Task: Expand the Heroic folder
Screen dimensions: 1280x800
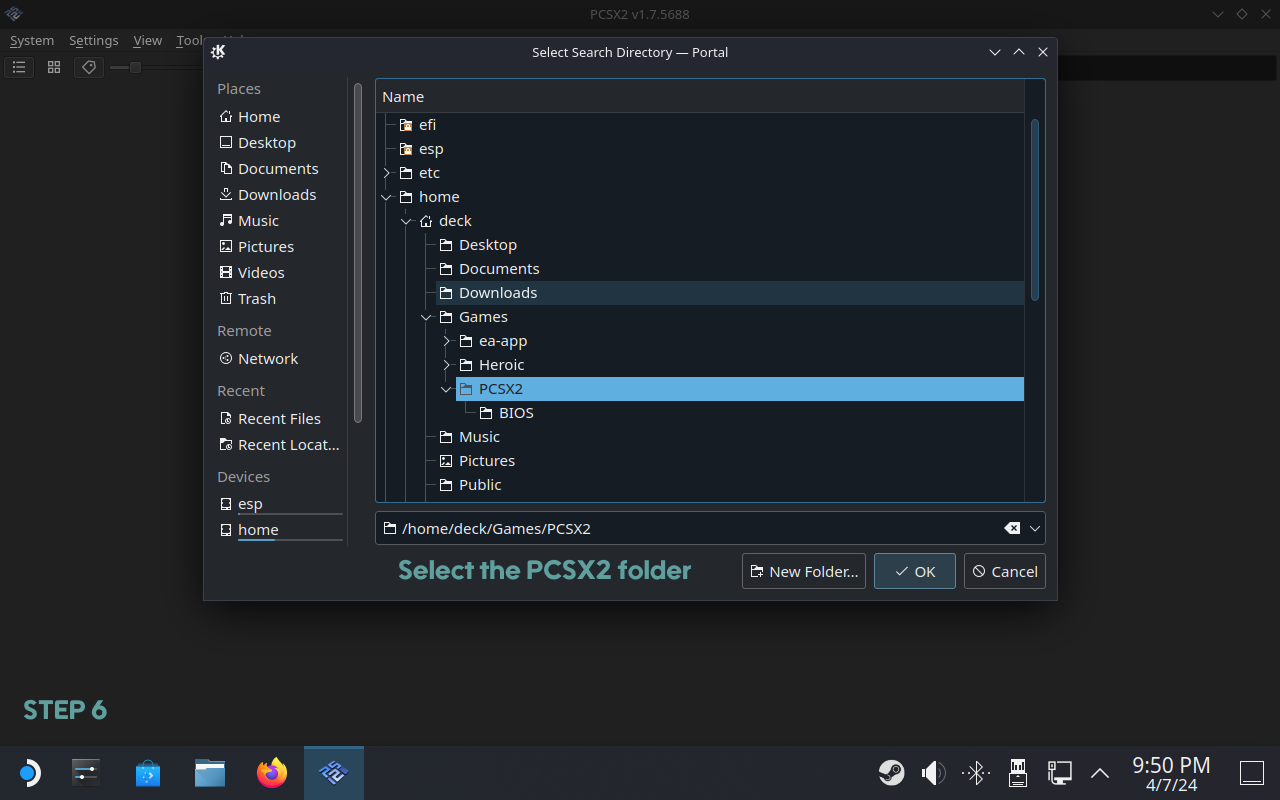Action: pyautogui.click(x=447, y=365)
